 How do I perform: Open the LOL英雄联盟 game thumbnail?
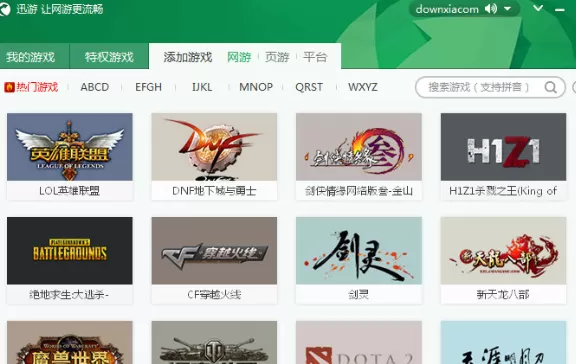click(x=70, y=147)
